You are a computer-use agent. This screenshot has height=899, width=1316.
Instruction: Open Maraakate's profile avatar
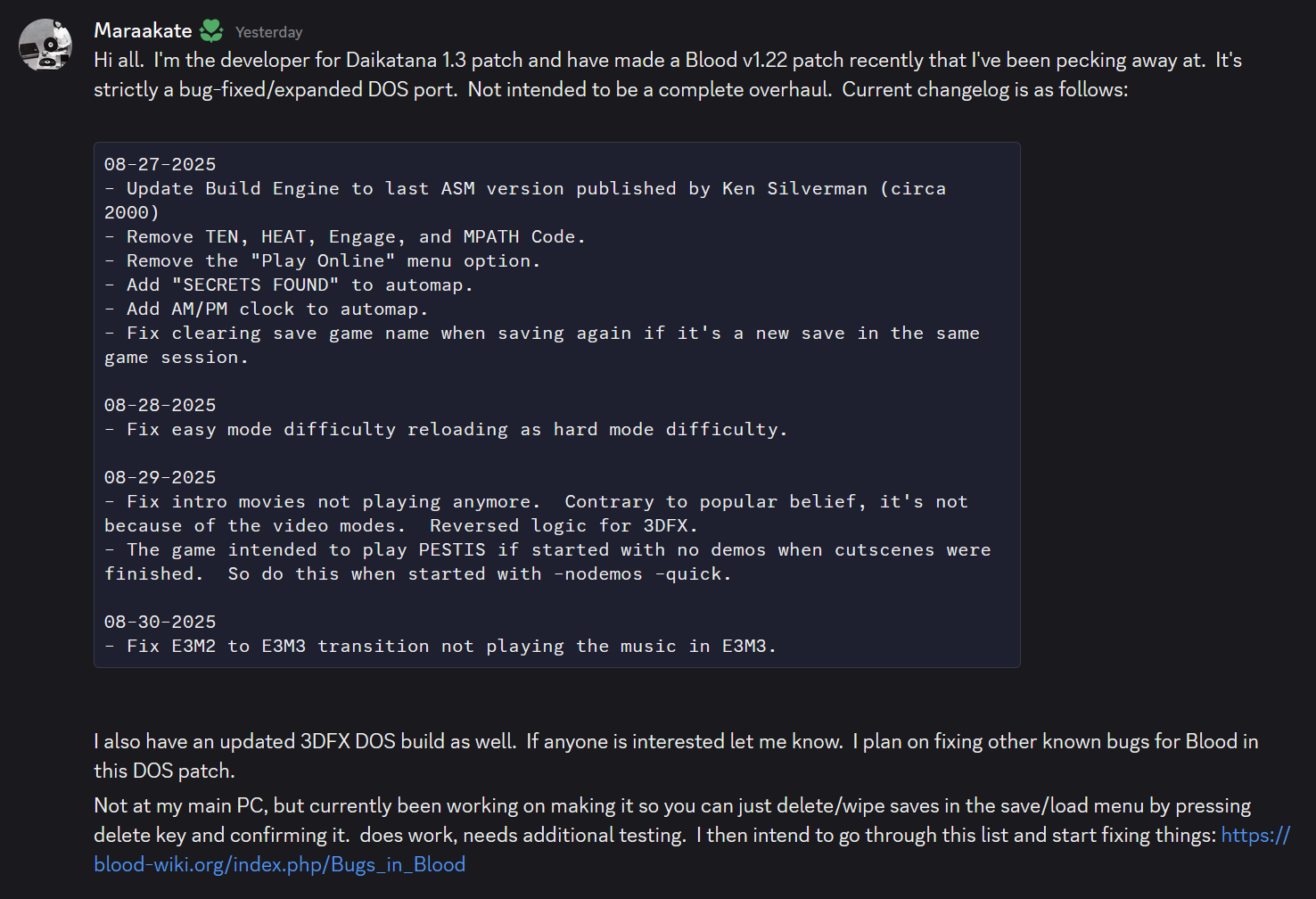45,44
